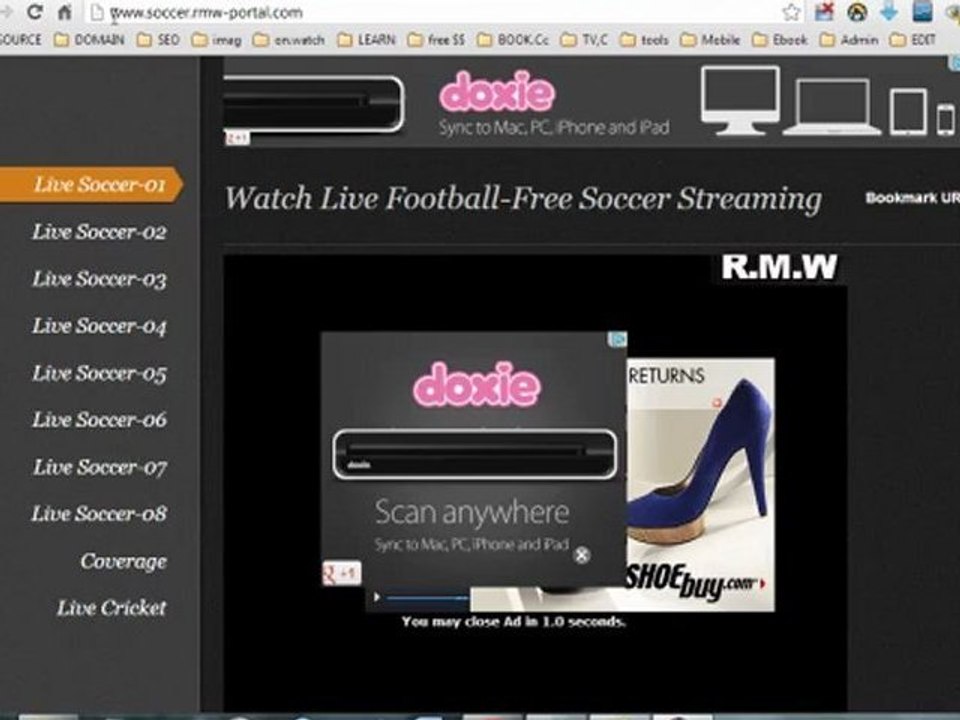Select the Live Soccer-08 channel

[x=99, y=514]
